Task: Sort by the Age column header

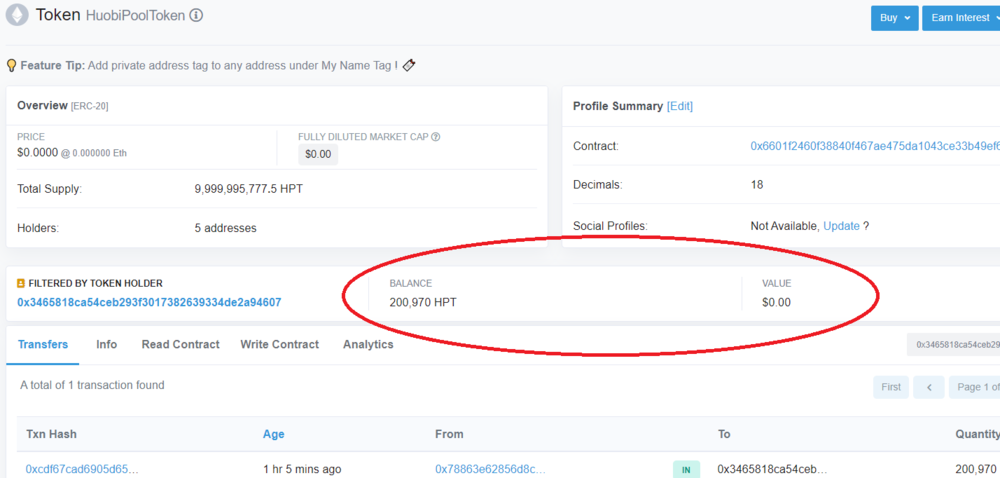Action: tap(274, 434)
